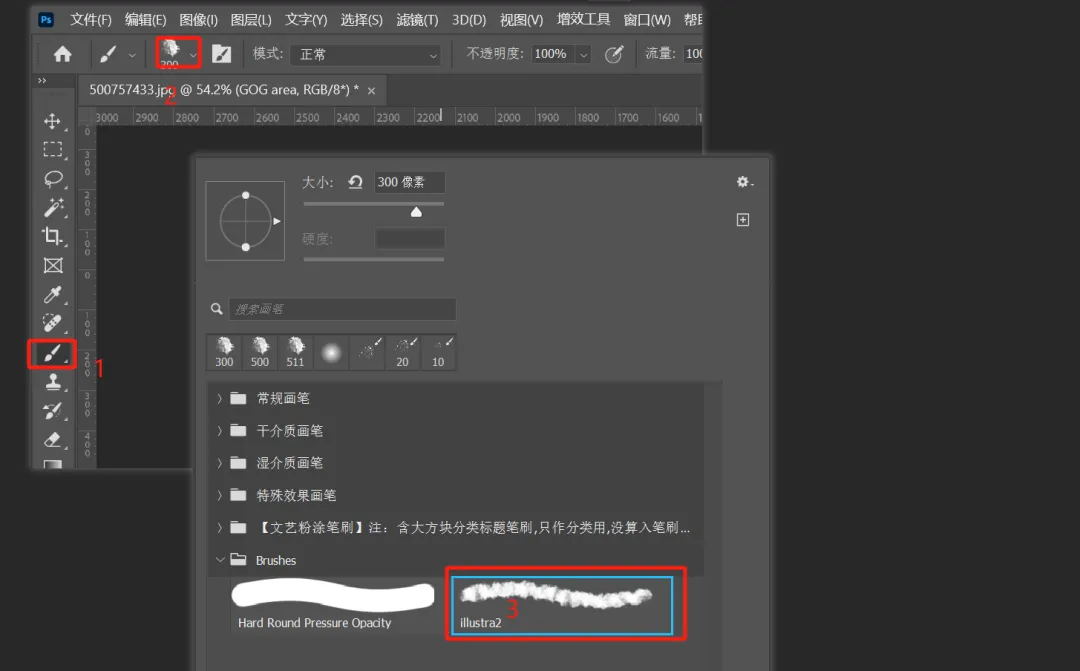This screenshot has height=671, width=1080.
Task: Open the 编辑(E) menu
Action: coord(145,20)
